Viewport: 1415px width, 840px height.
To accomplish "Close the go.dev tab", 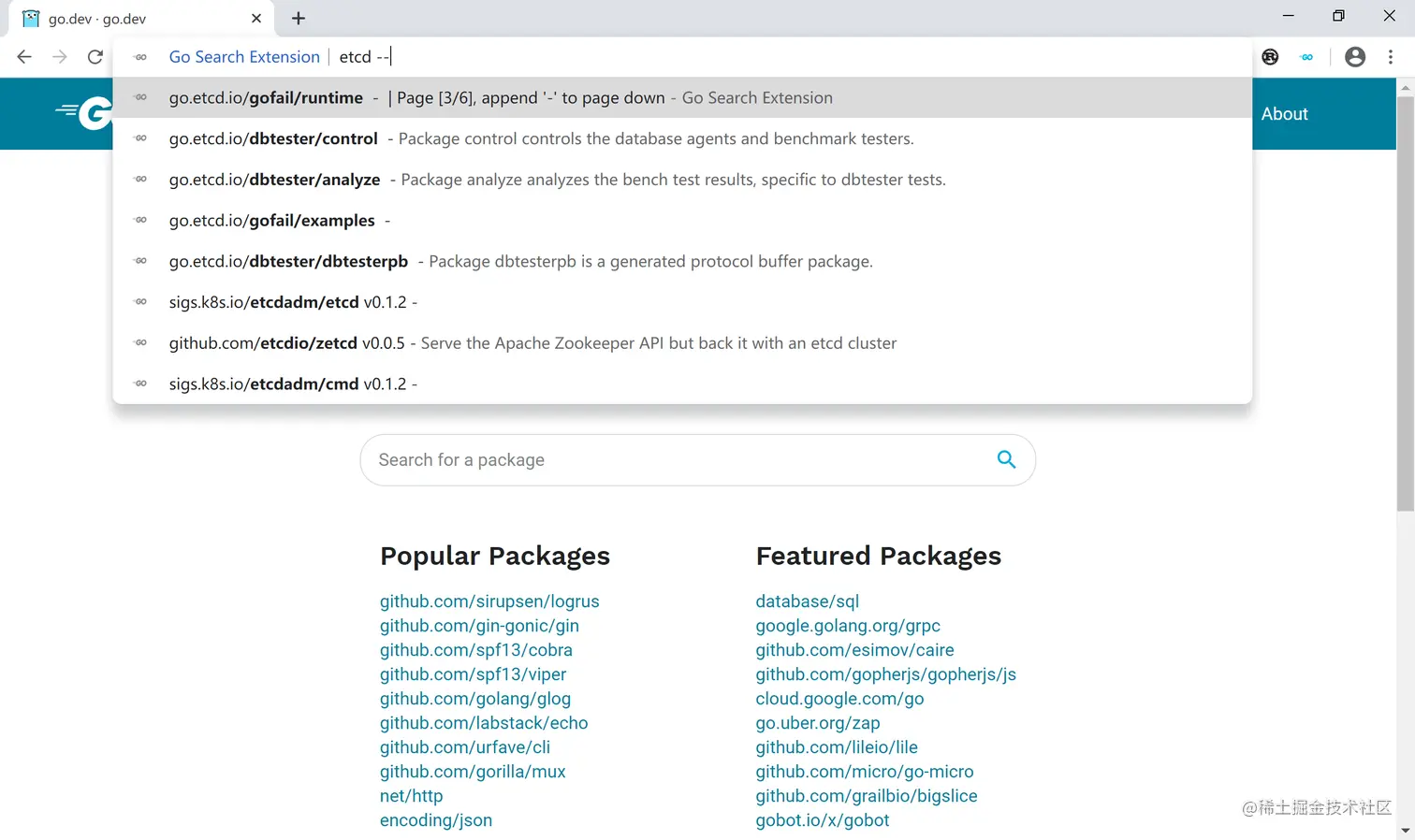I will (256, 18).
